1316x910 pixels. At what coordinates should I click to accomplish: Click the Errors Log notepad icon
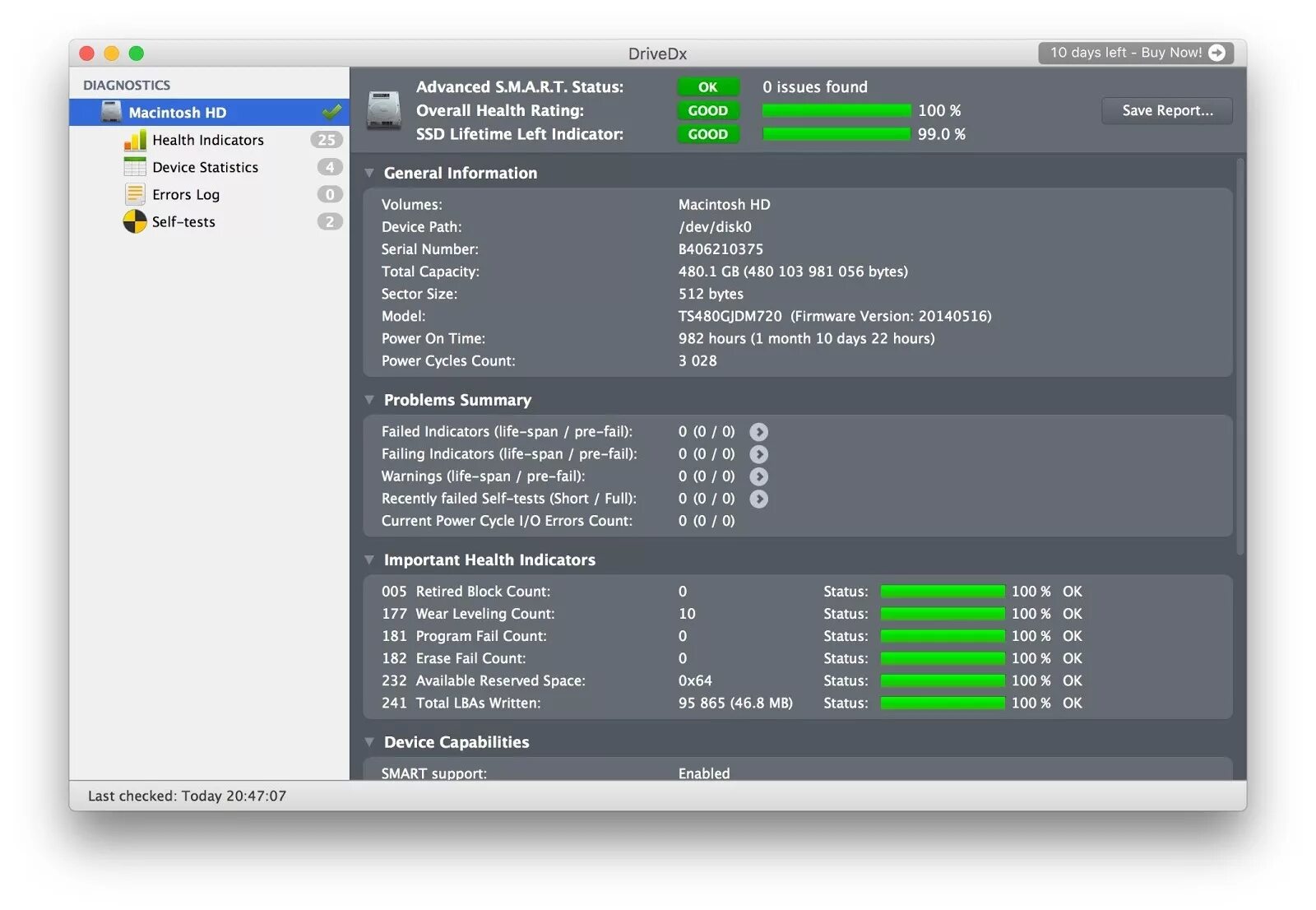click(x=135, y=194)
